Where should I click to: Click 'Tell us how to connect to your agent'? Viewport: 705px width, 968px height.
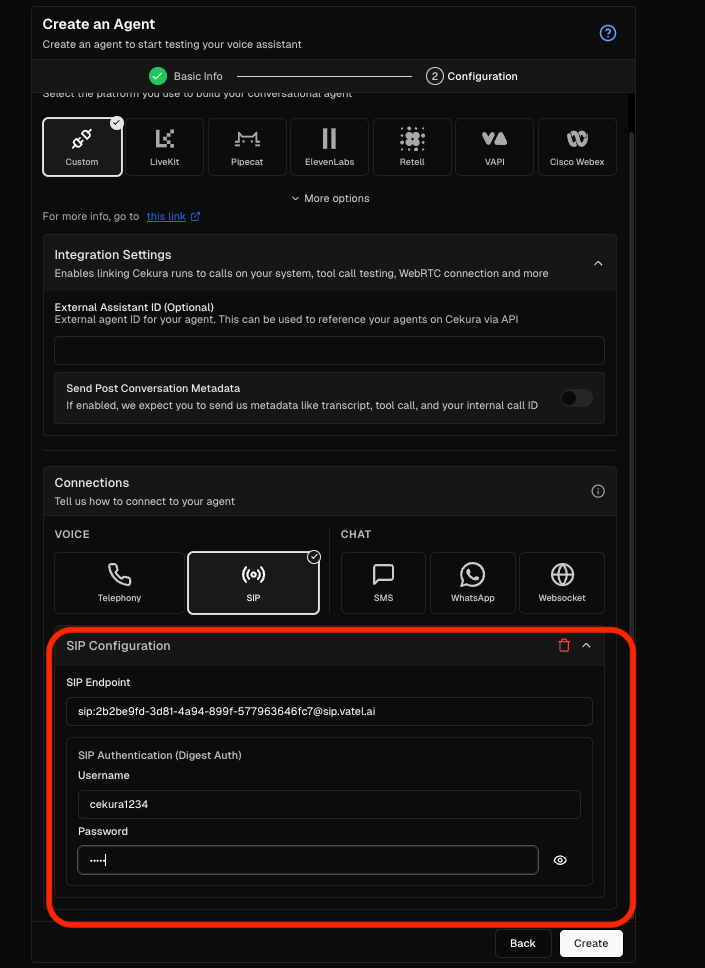[x=144, y=501]
